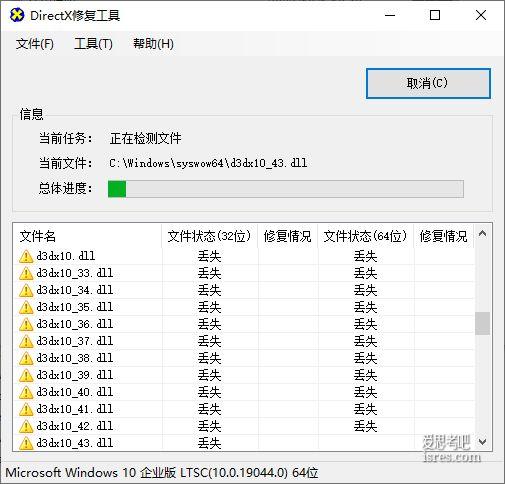Select the d3dx10.dll file name

pos(66,256)
